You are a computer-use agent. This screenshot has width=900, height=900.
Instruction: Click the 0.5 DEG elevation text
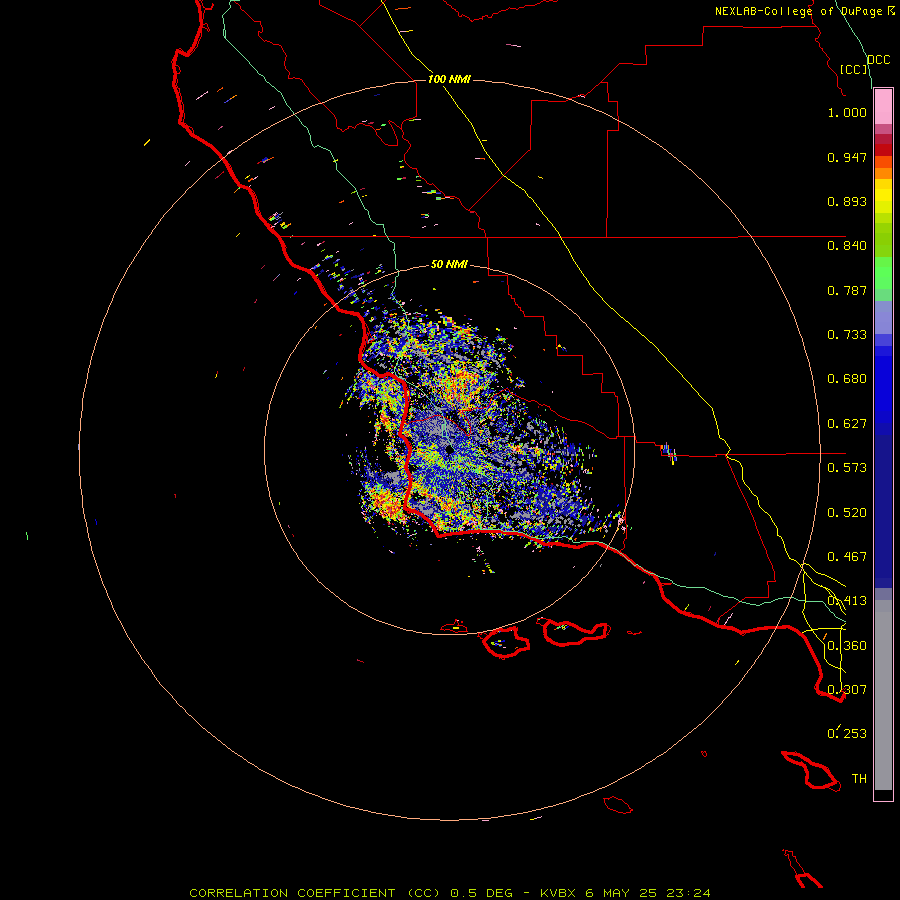(x=480, y=893)
